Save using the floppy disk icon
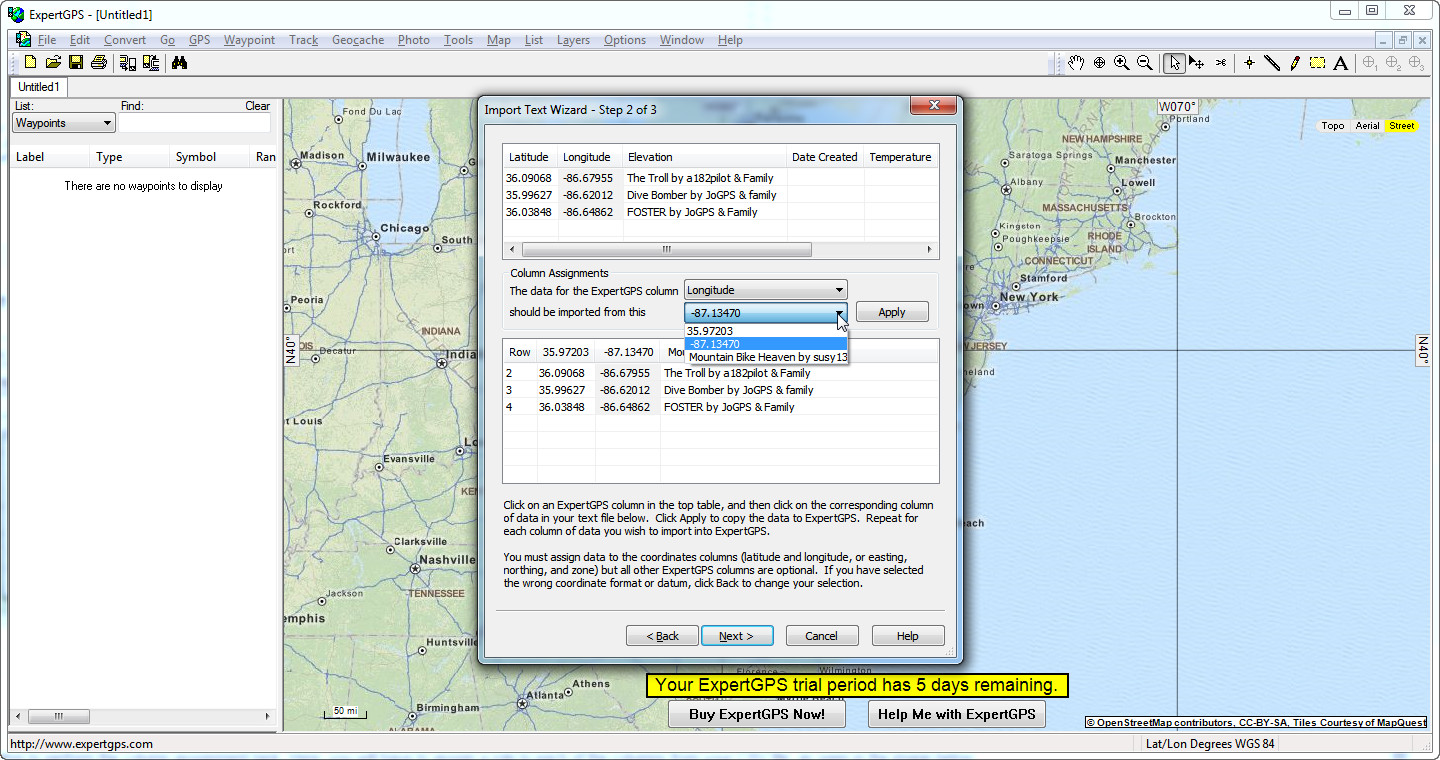1440x760 pixels. [76, 63]
